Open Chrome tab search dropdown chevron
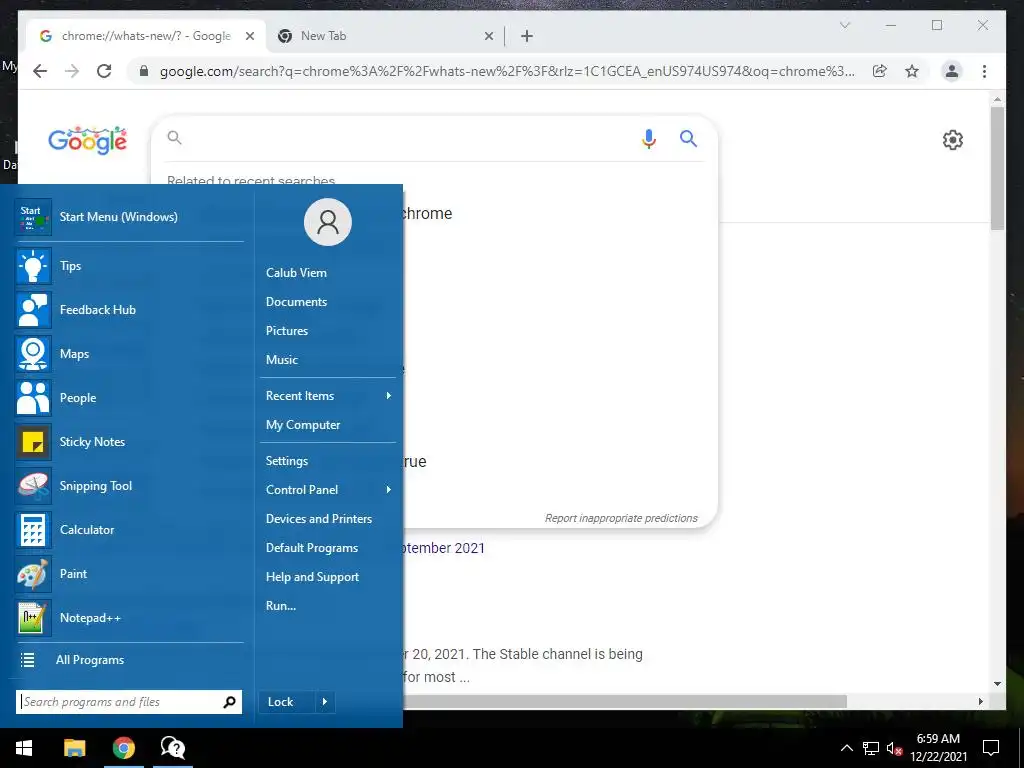The width and height of the screenshot is (1024, 768). tap(844, 25)
